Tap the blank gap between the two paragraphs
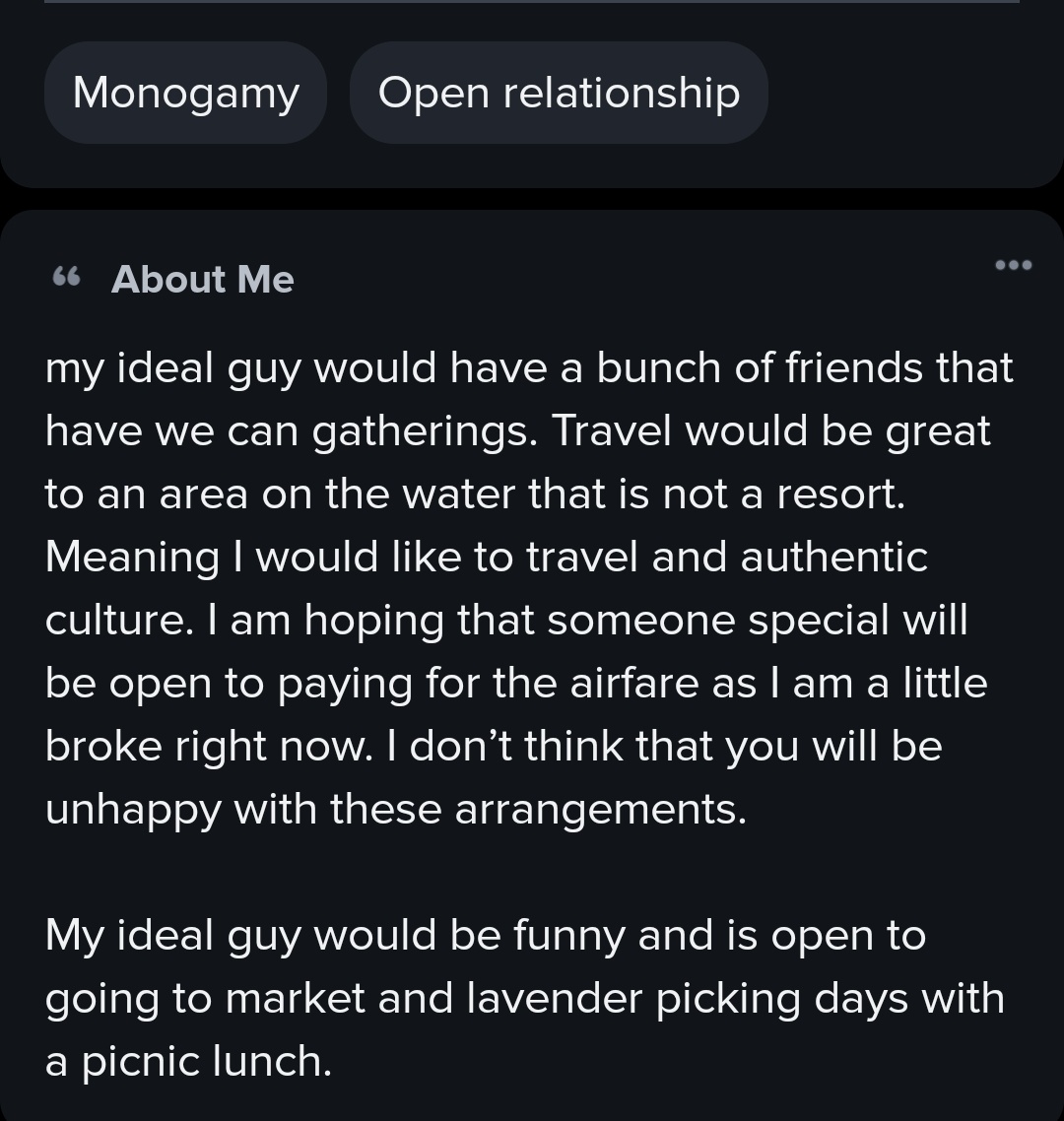 532,873
